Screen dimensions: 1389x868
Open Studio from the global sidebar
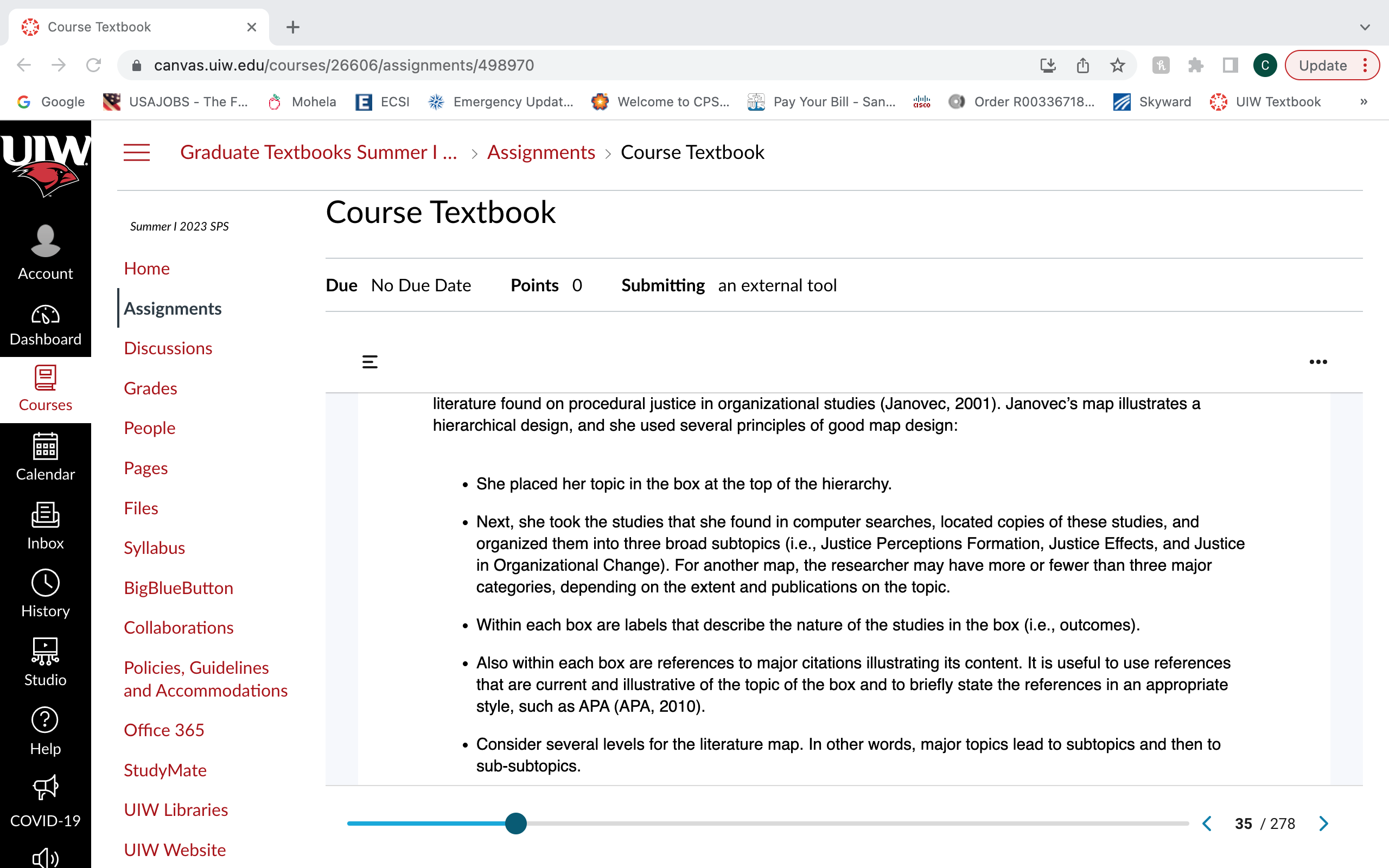[x=46, y=662]
